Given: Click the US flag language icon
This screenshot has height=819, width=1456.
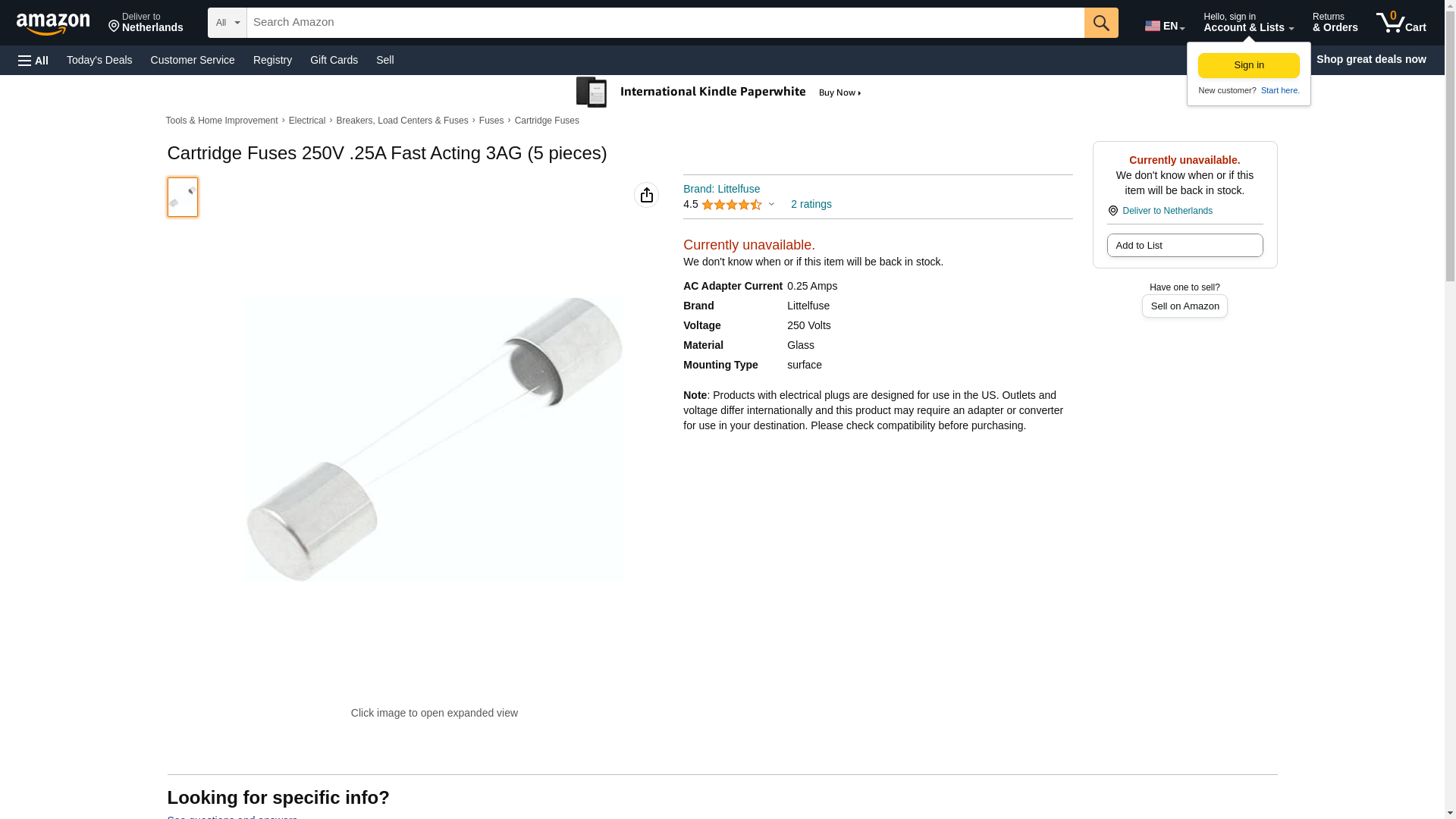Looking at the screenshot, I should click(x=1153, y=26).
